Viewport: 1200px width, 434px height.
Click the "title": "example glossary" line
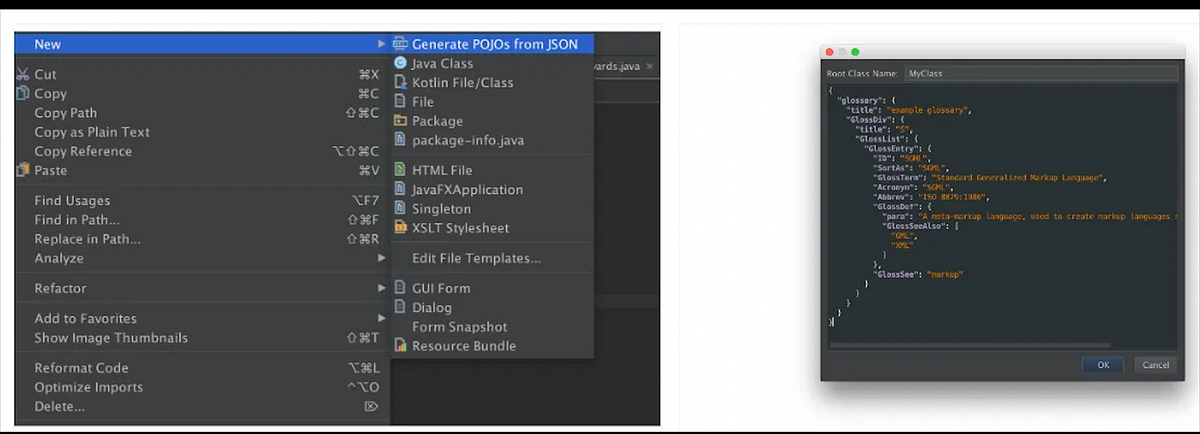coord(908,109)
